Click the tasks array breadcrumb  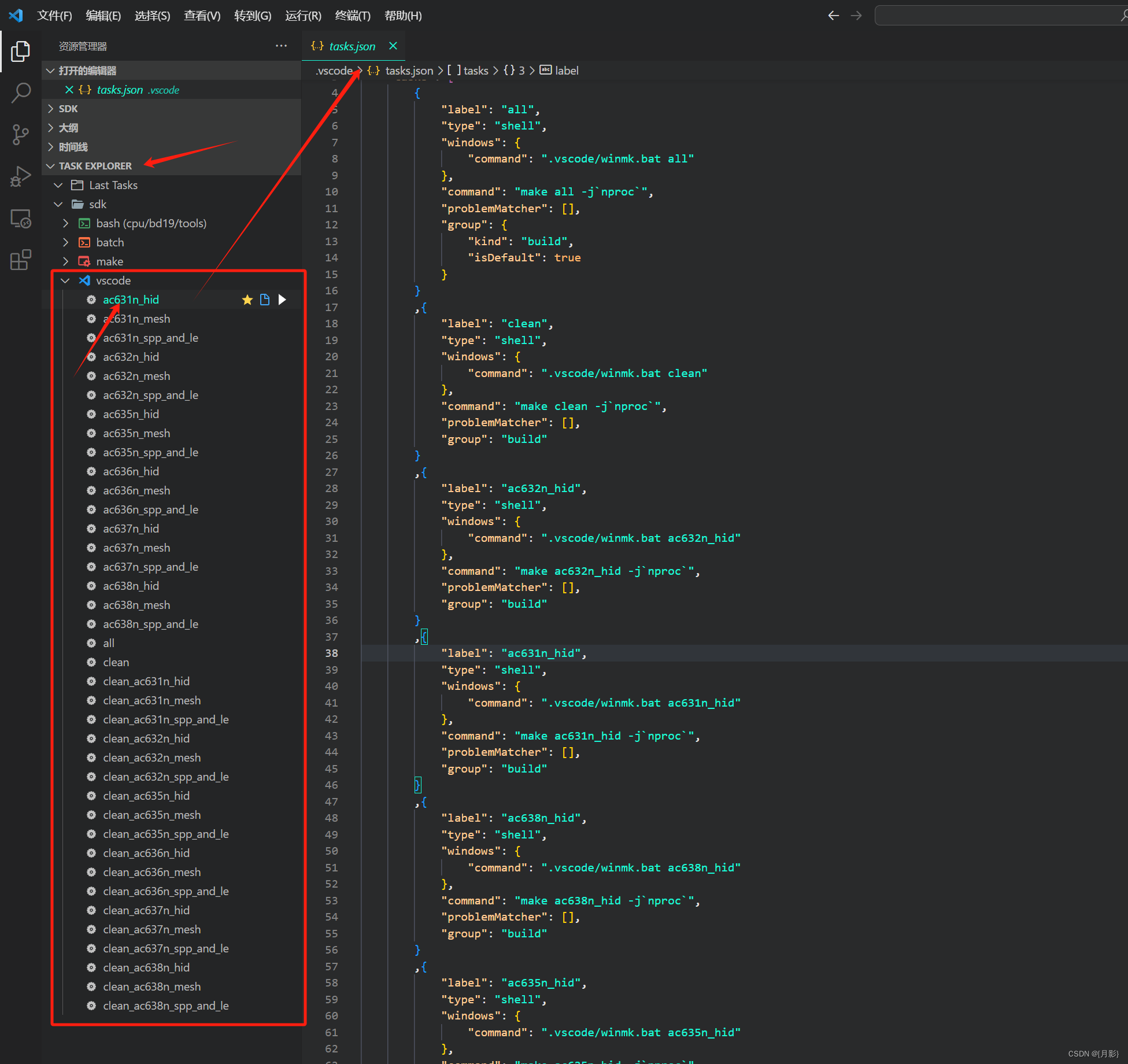(x=468, y=71)
